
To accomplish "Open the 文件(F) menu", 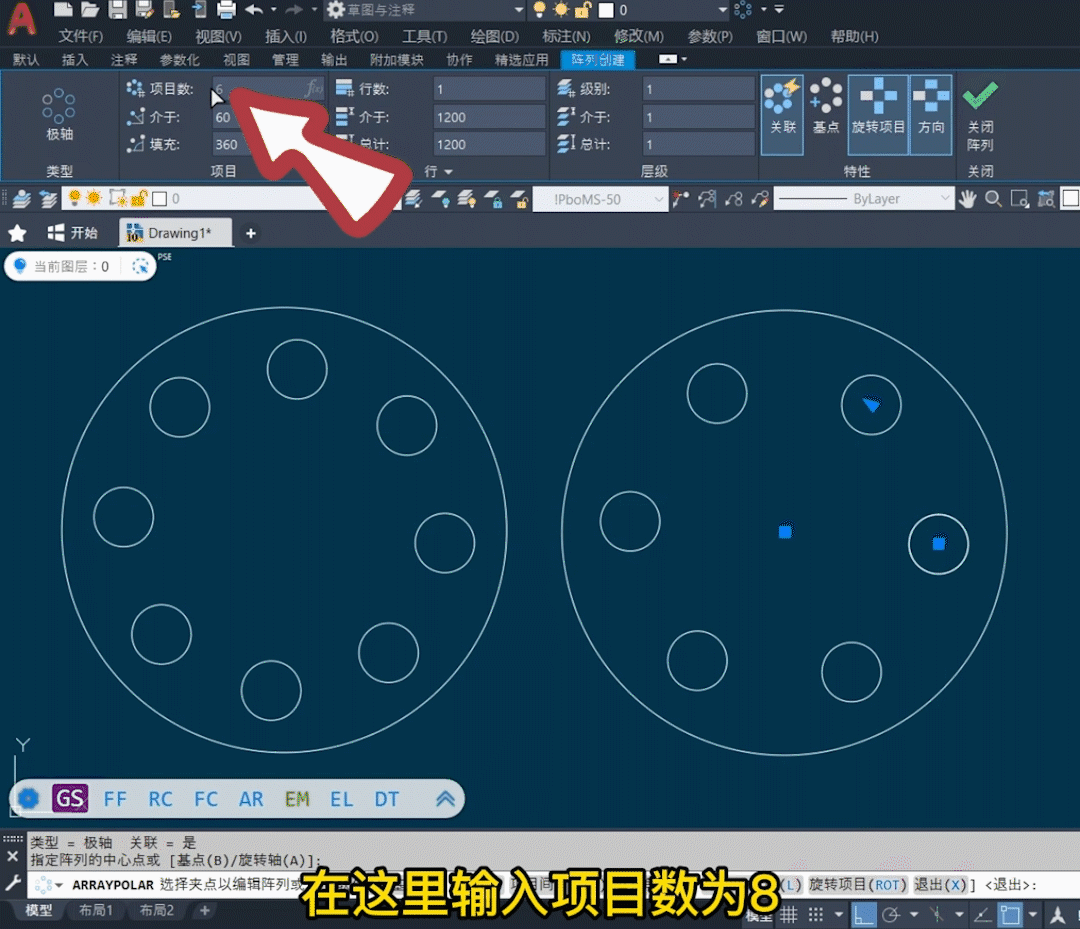I will 81,36.
